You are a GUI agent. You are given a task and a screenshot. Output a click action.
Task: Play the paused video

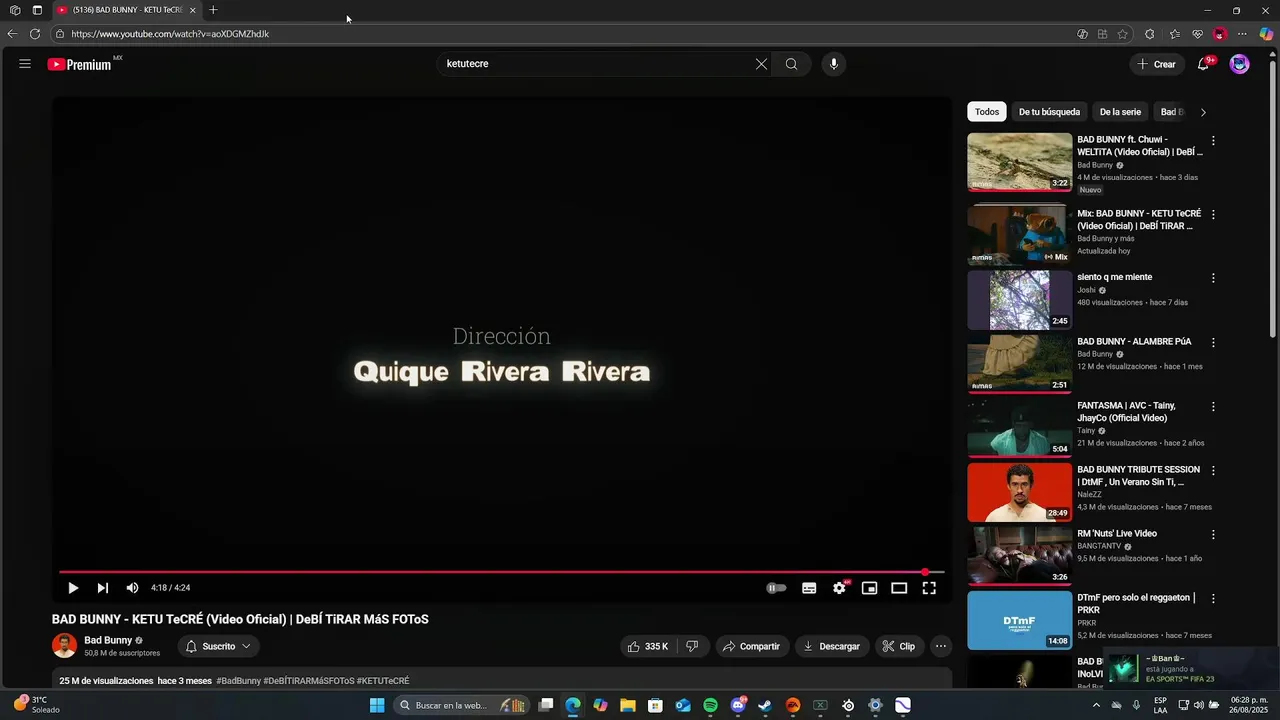[x=73, y=588]
